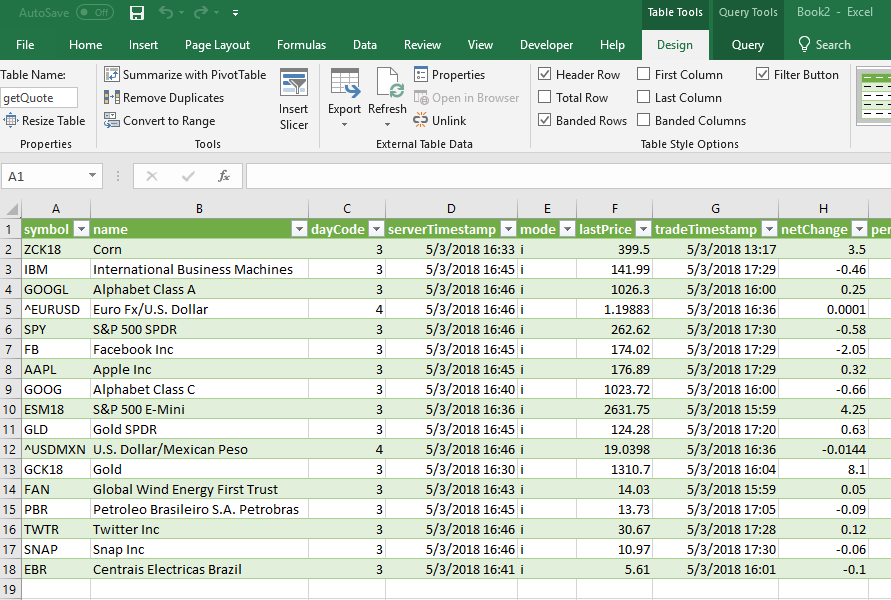This screenshot has height=600, width=891.
Task: Switch to the Page Layout tab
Action: pos(217,45)
